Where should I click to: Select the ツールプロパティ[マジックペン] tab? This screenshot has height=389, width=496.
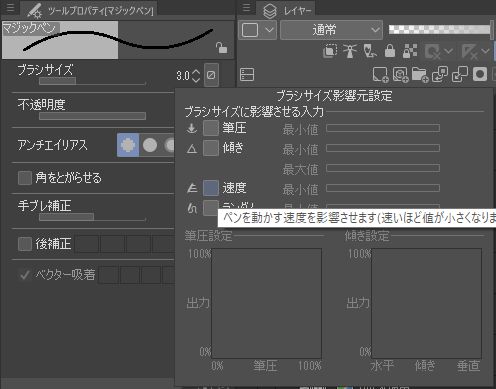click(90, 10)
